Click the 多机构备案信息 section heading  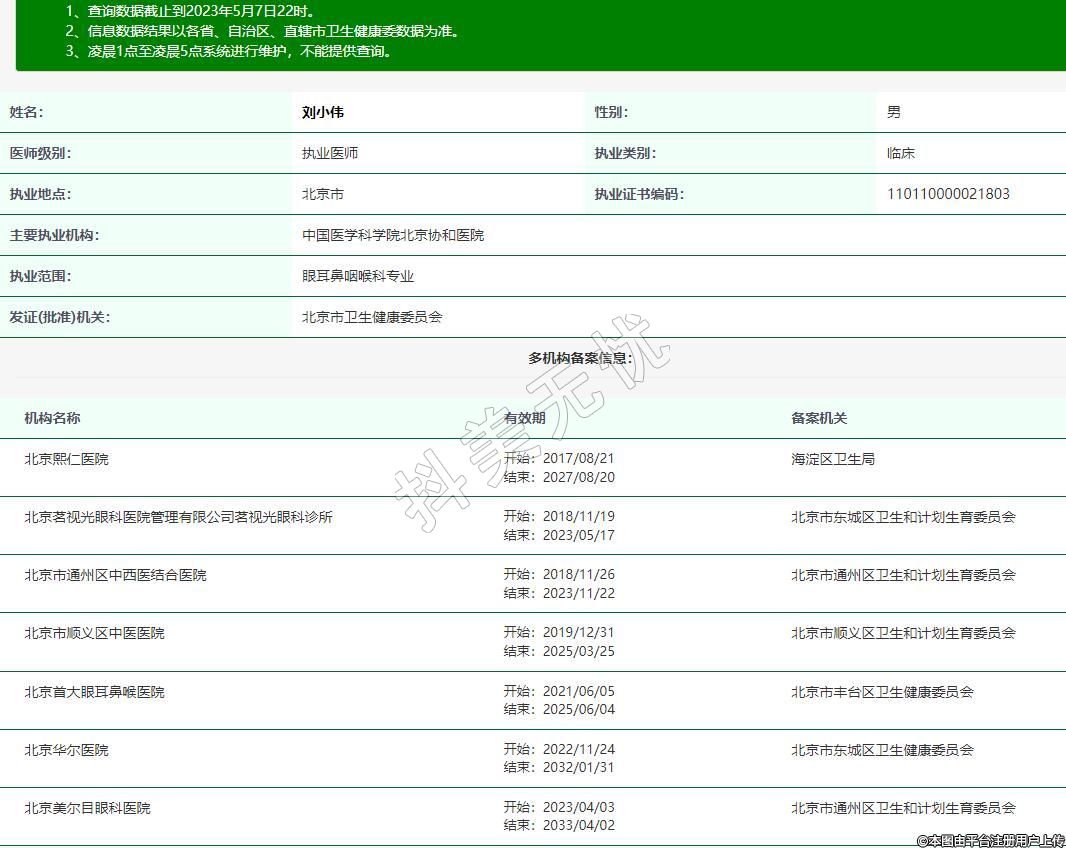point(580,358)
